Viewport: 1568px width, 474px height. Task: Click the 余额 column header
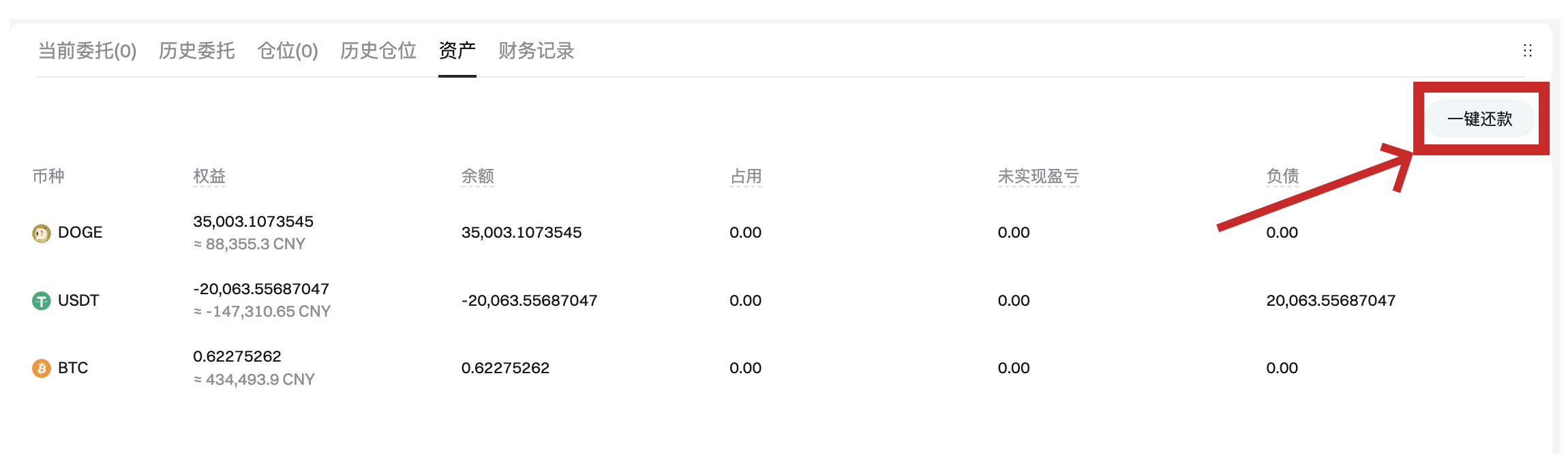477,176
